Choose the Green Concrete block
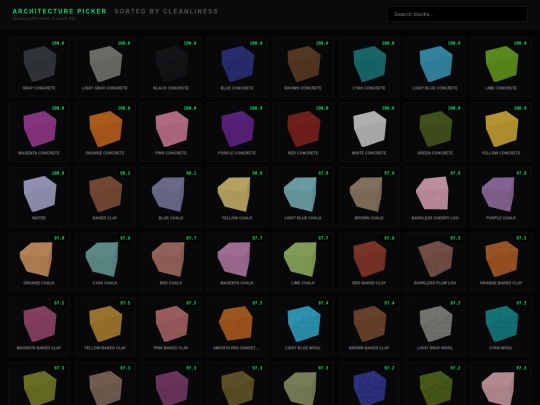The image size is (540, 405). (x=435, y=132)
